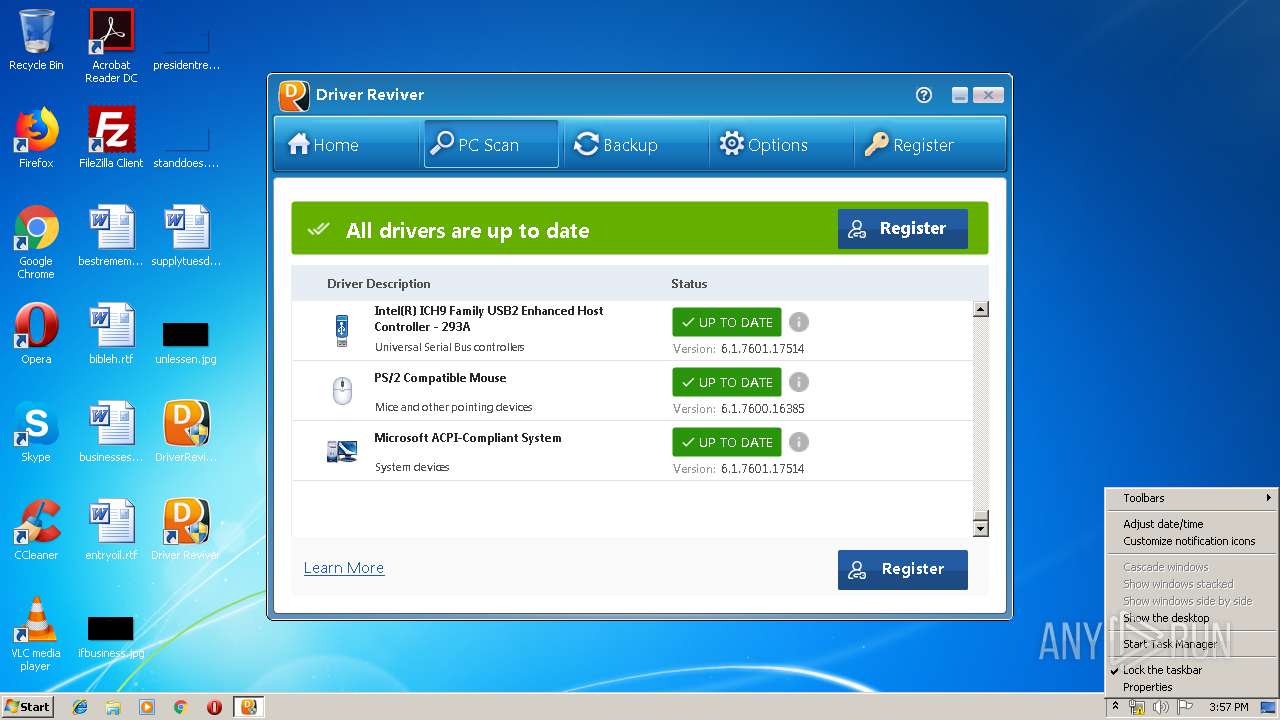Click the 3:57 PM system clock
This screenshot has width=1280, height=720.
tap(1228, 707)
